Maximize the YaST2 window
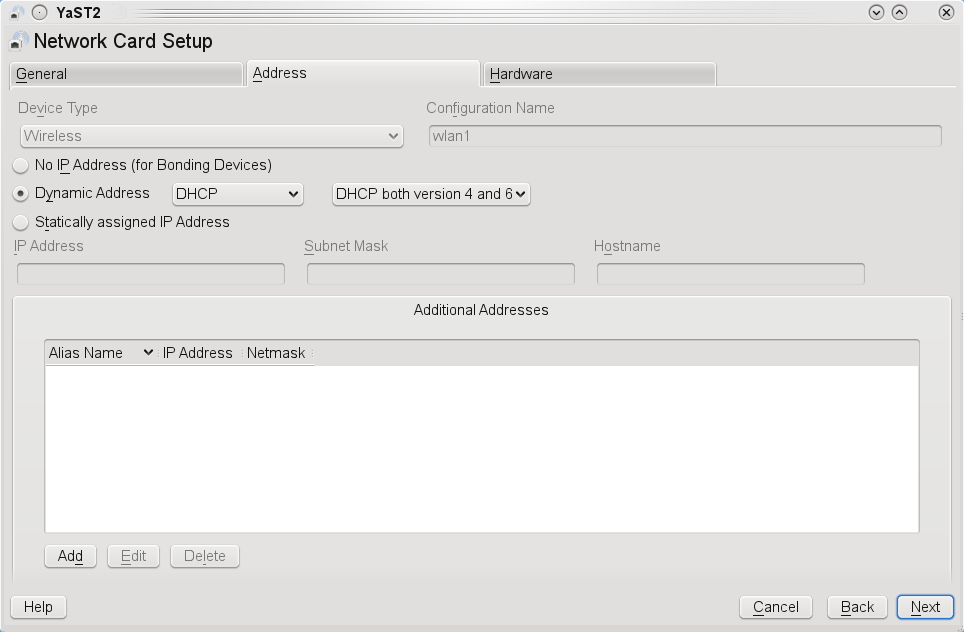 point(899,13)
